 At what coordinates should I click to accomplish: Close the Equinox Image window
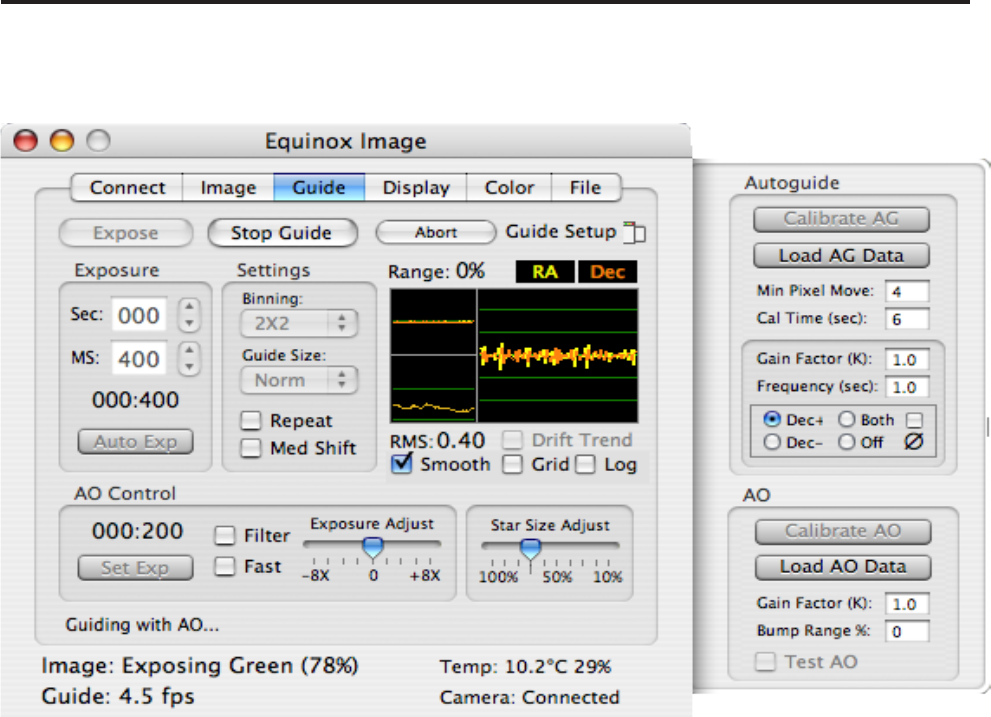point(26,140)
